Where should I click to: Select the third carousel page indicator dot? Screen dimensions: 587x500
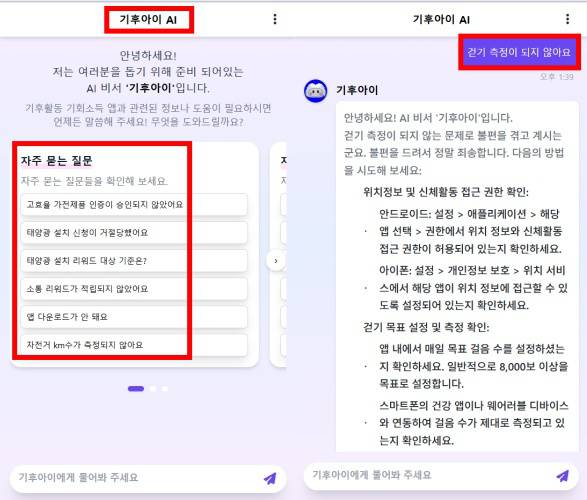tap(165, 389)
